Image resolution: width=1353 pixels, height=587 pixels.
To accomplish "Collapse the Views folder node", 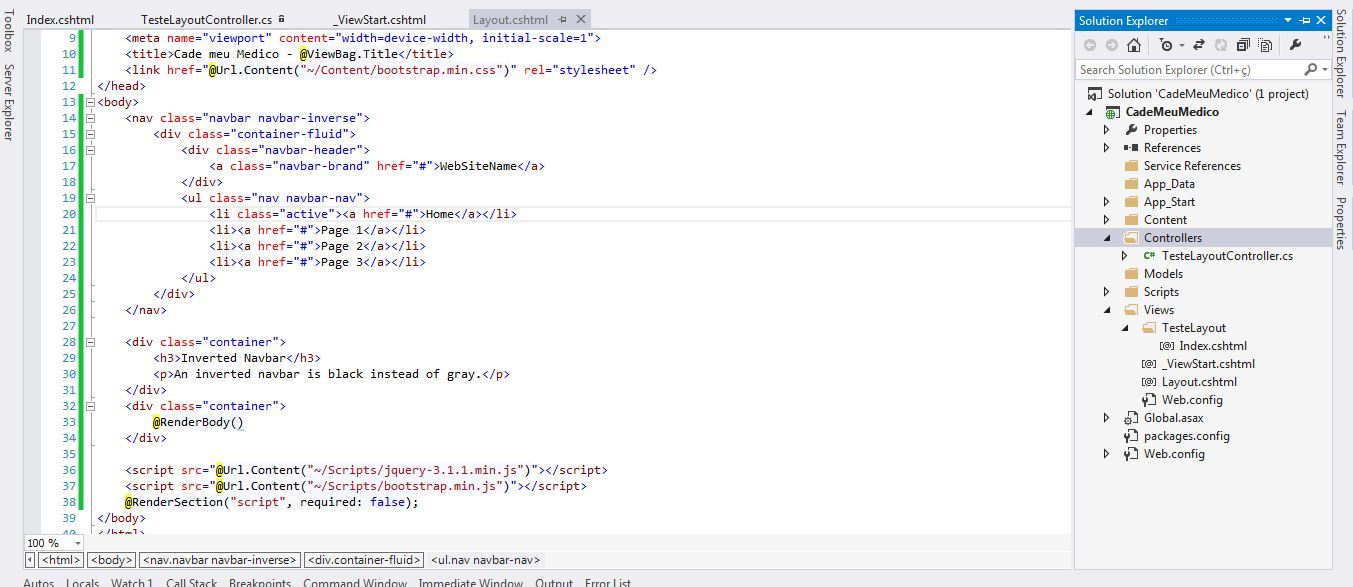I will click(x=1107, y=310).
